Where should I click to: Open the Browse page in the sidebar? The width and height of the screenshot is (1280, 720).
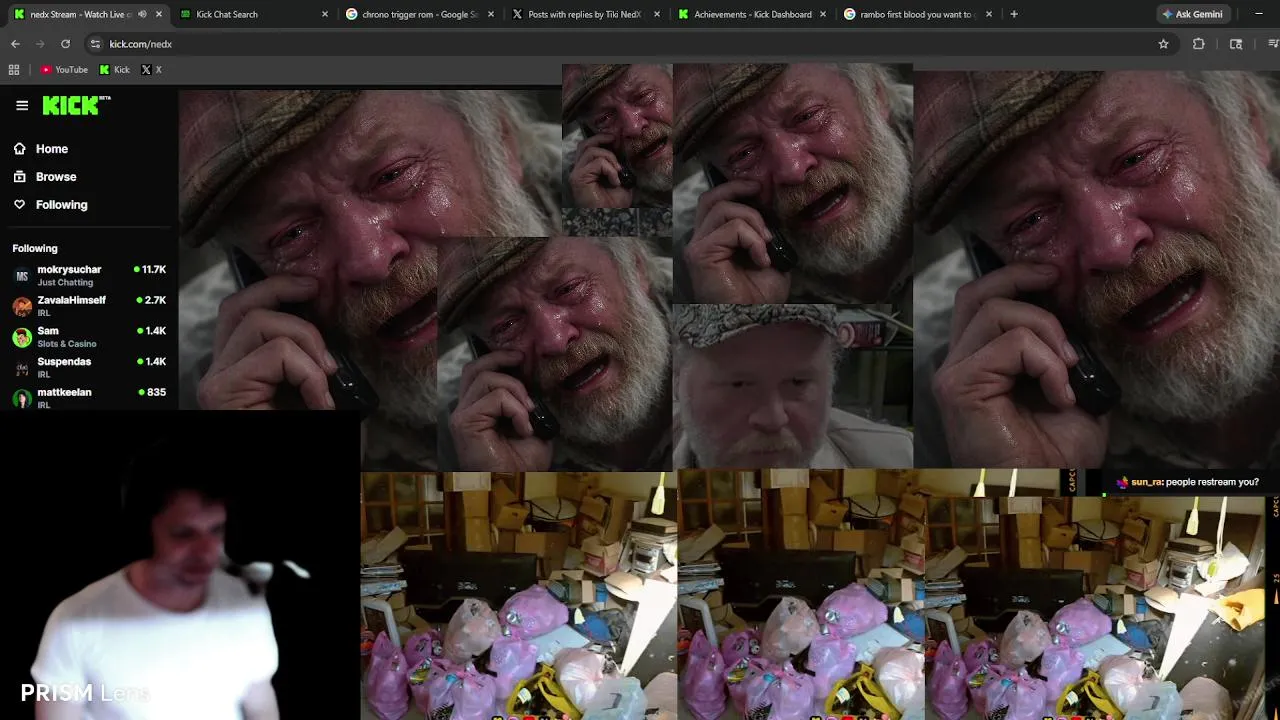coord(56,177)
